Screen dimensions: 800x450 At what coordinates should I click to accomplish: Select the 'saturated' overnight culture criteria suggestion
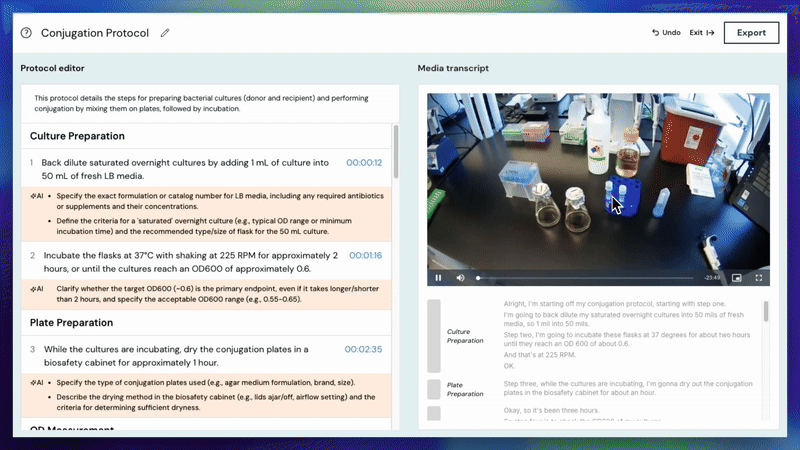204,226
